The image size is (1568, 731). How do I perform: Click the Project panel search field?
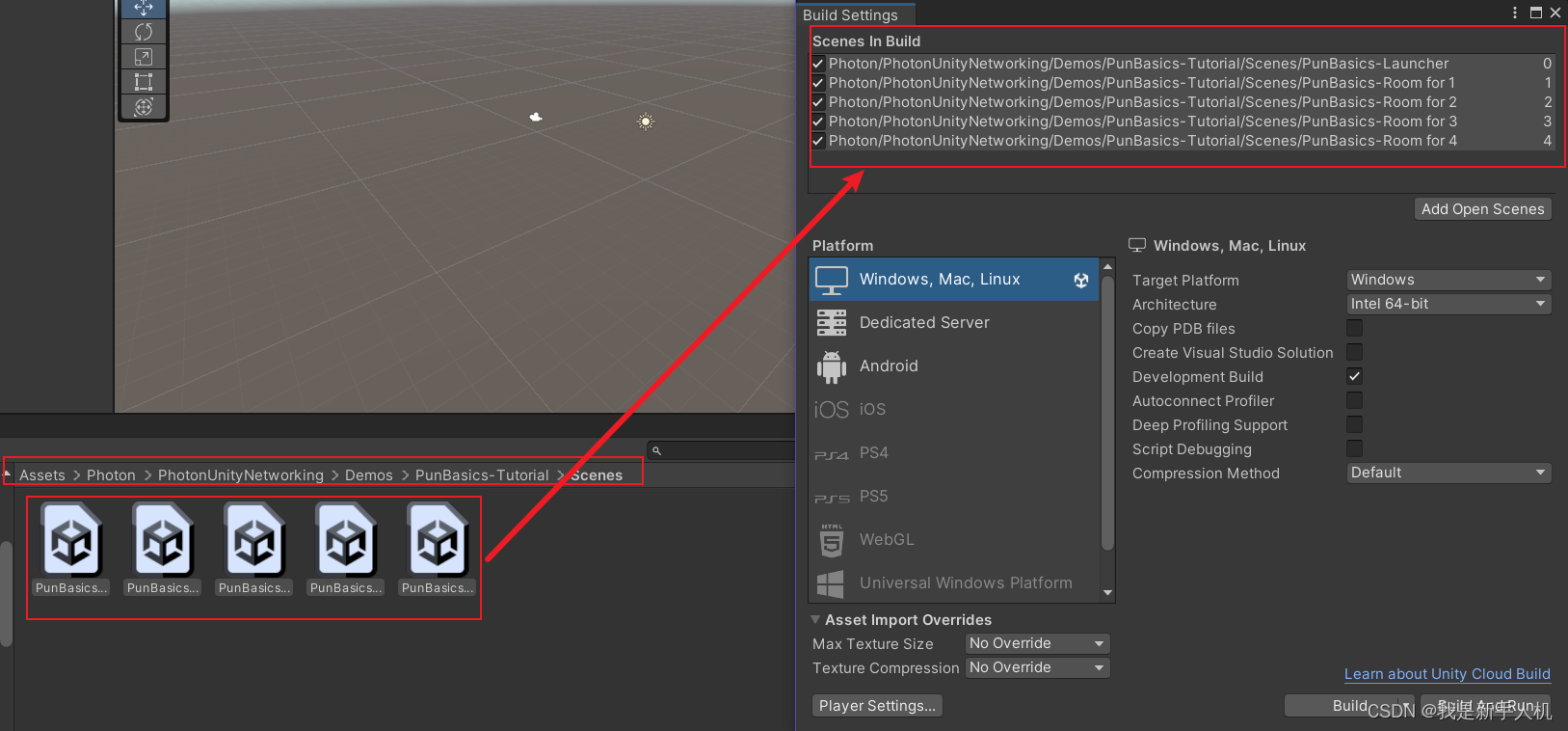point(721,450)
